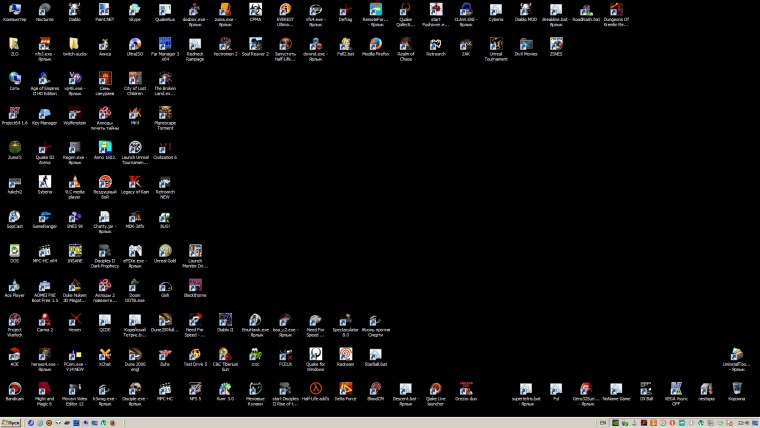Launch Far Manager 3 x64

tap(165, 44)
